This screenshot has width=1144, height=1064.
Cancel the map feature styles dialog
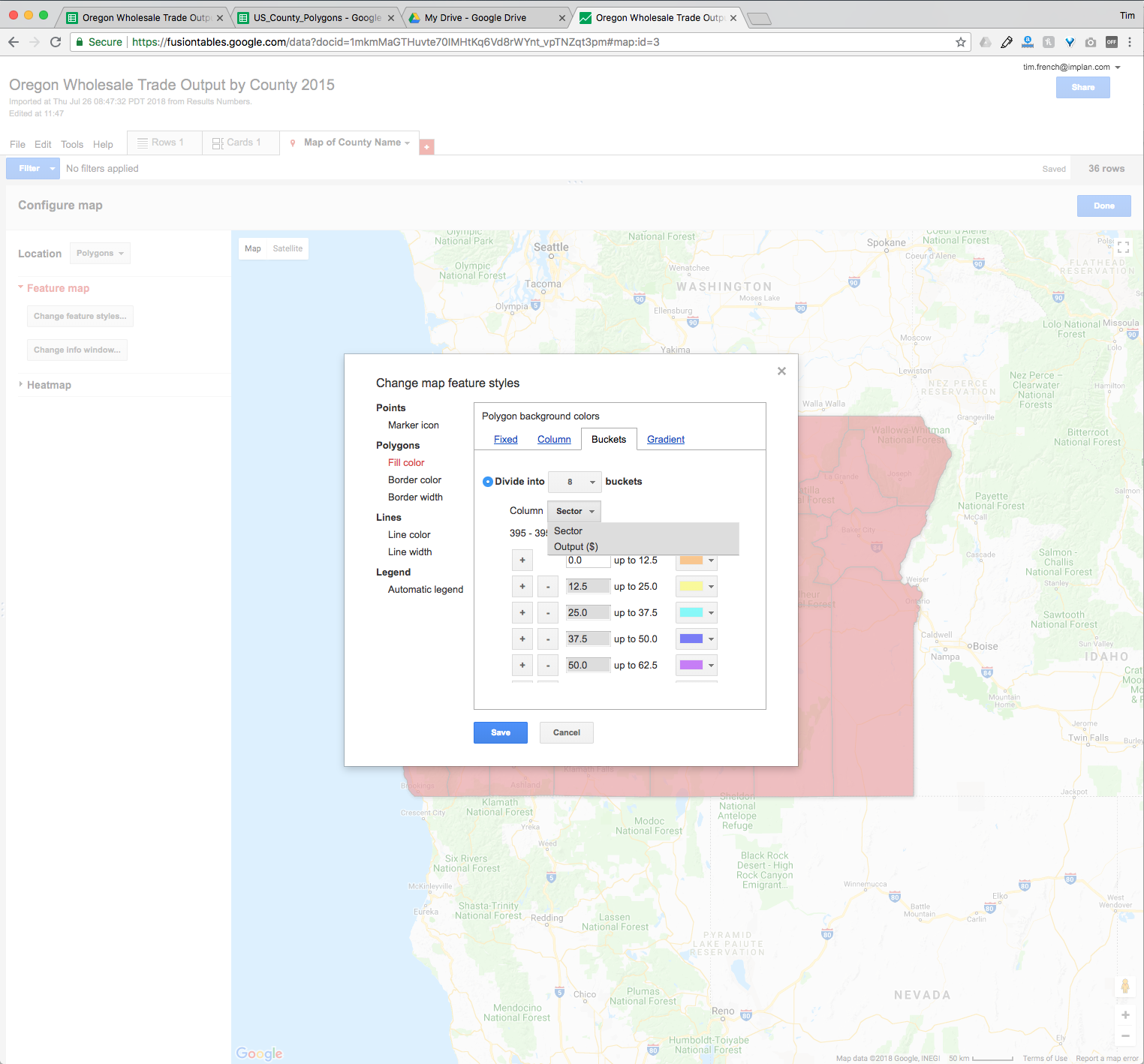(x=567, y=733)
